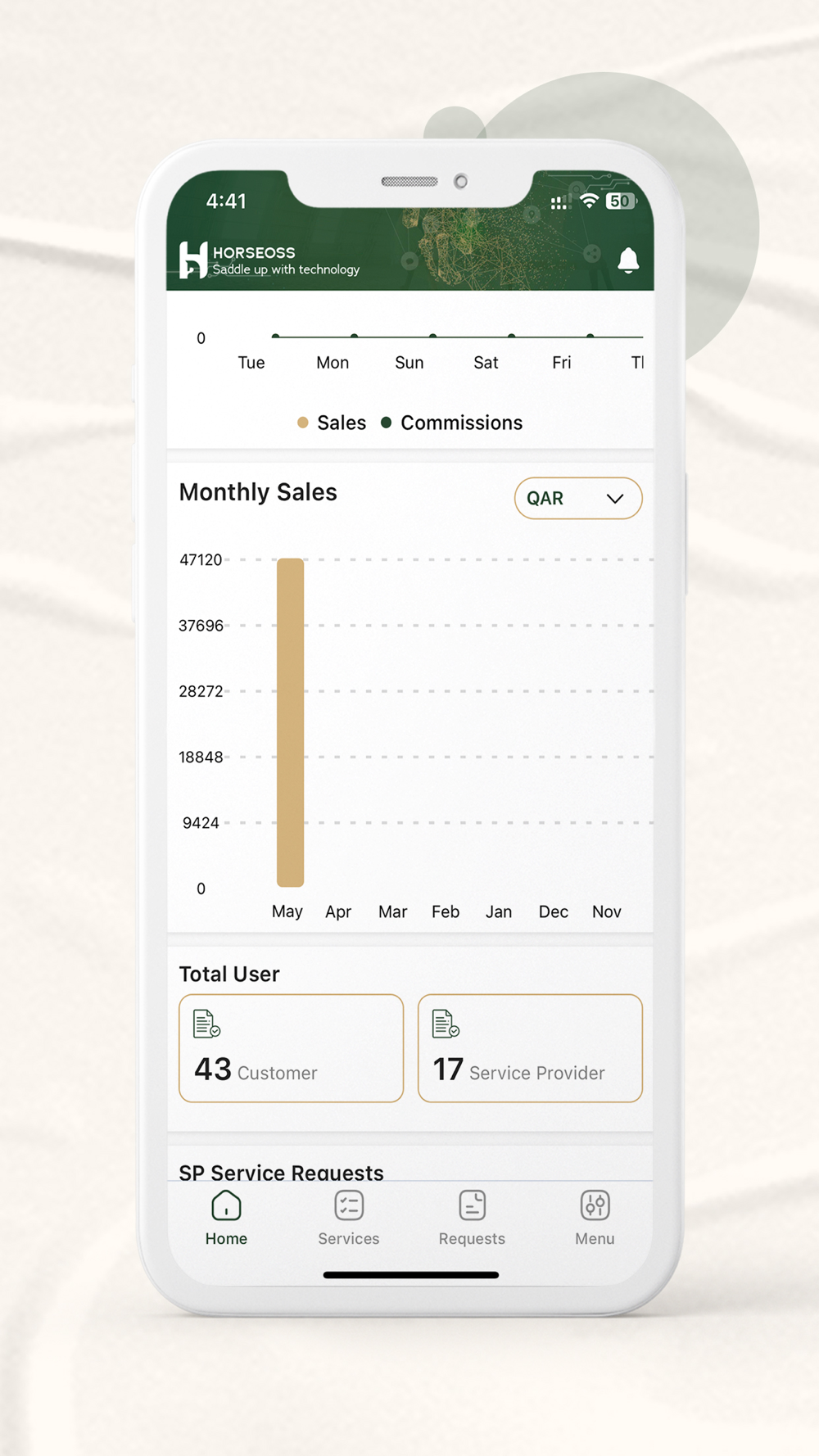
Task: Tap the Wi-Fi status icon
Action: (x=588, y=201)
